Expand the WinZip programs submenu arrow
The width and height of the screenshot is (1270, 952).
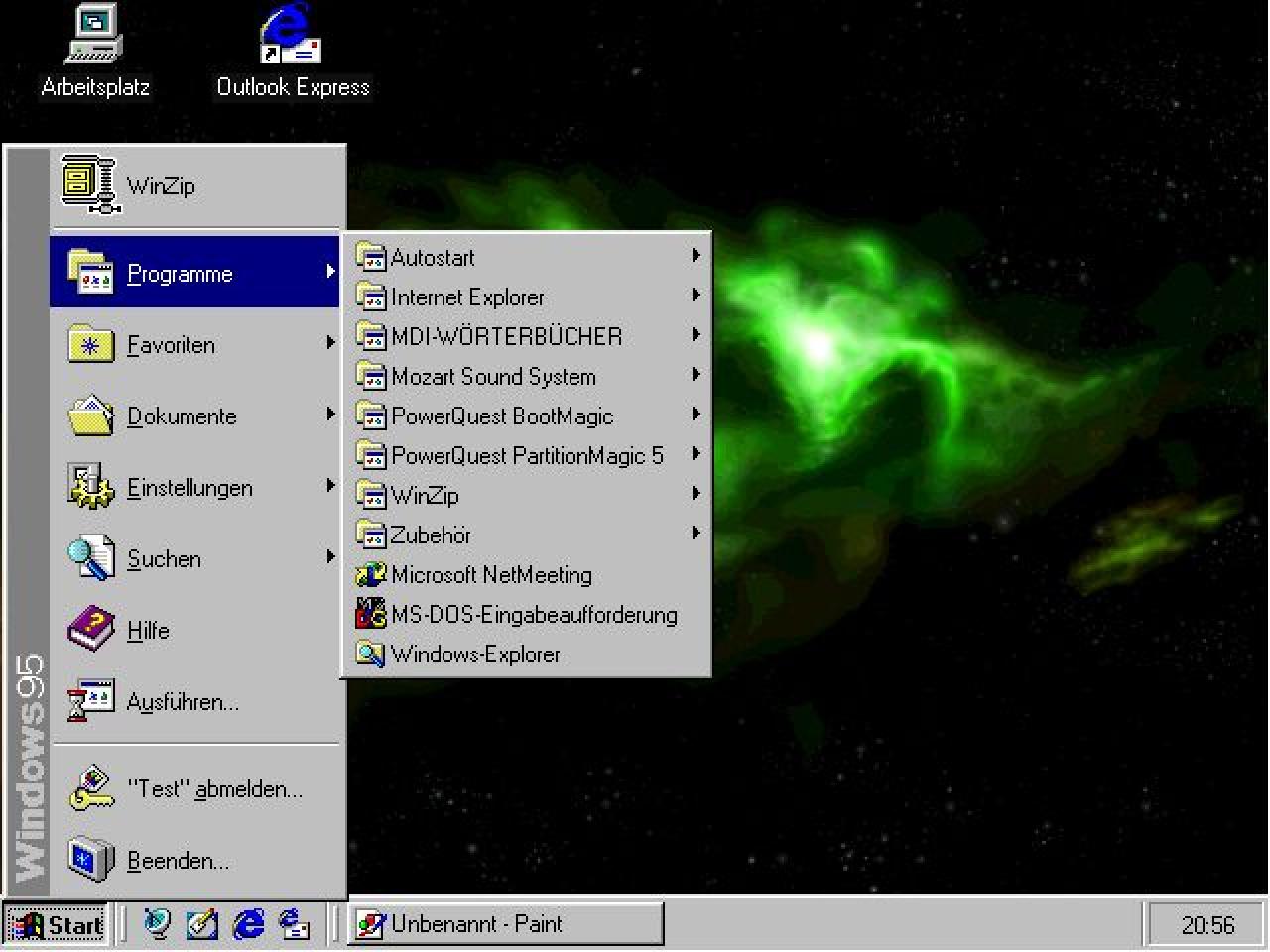(x=696, y=493)
